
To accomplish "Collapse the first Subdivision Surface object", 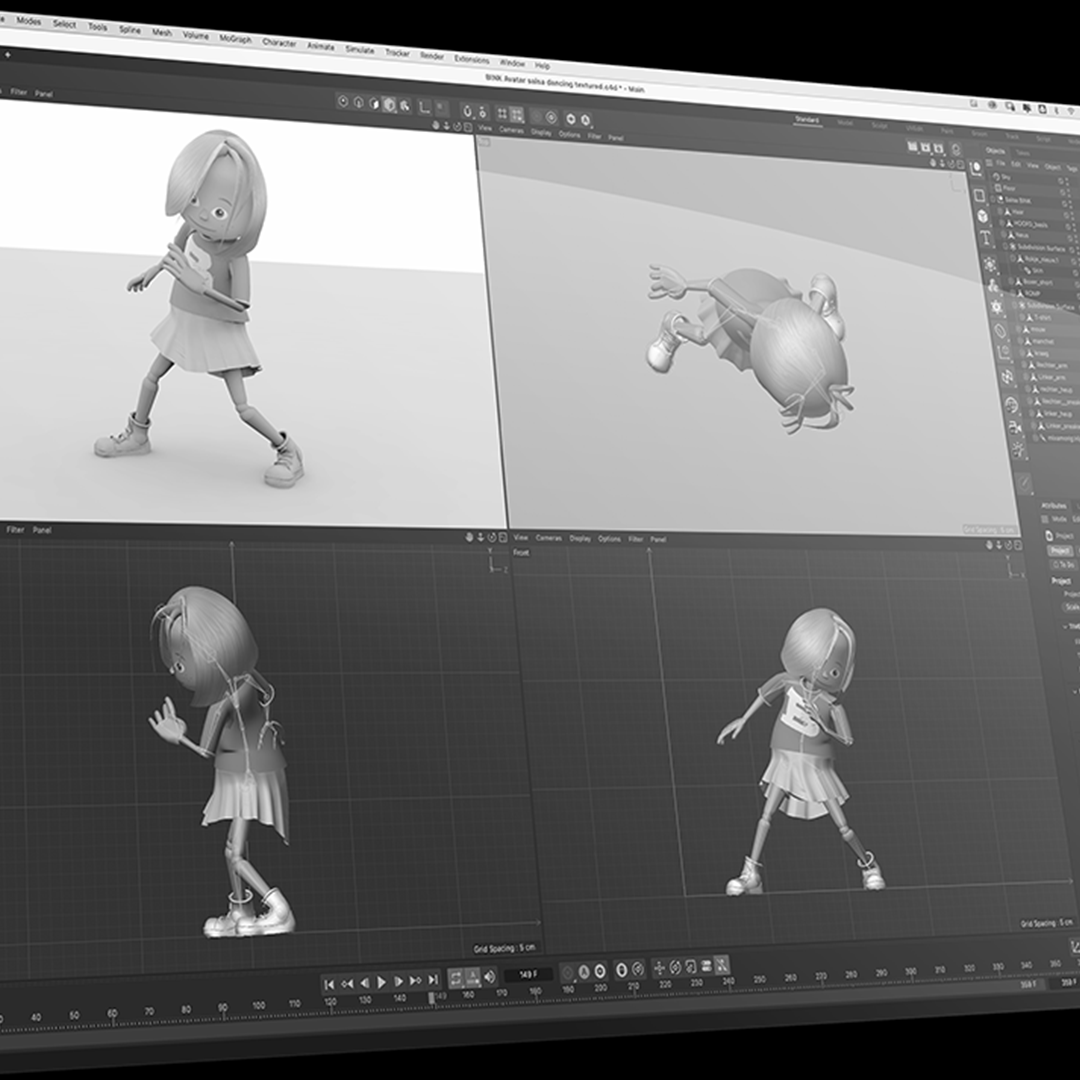I will [x=1005, y=247].
